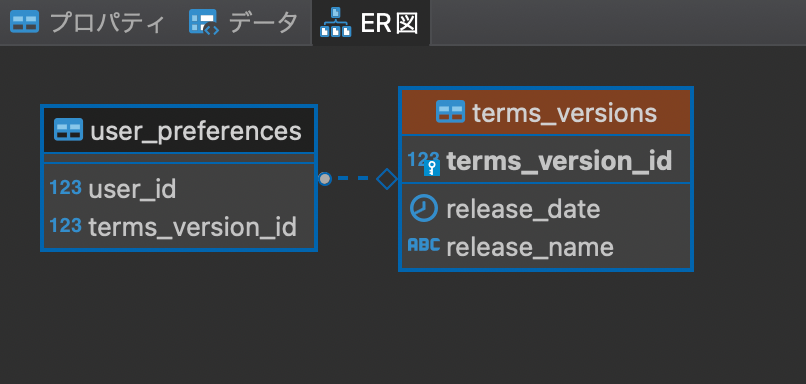Select the dashed relationship connector line
This screenshot has height=384, width=806.
pos(354,178)
